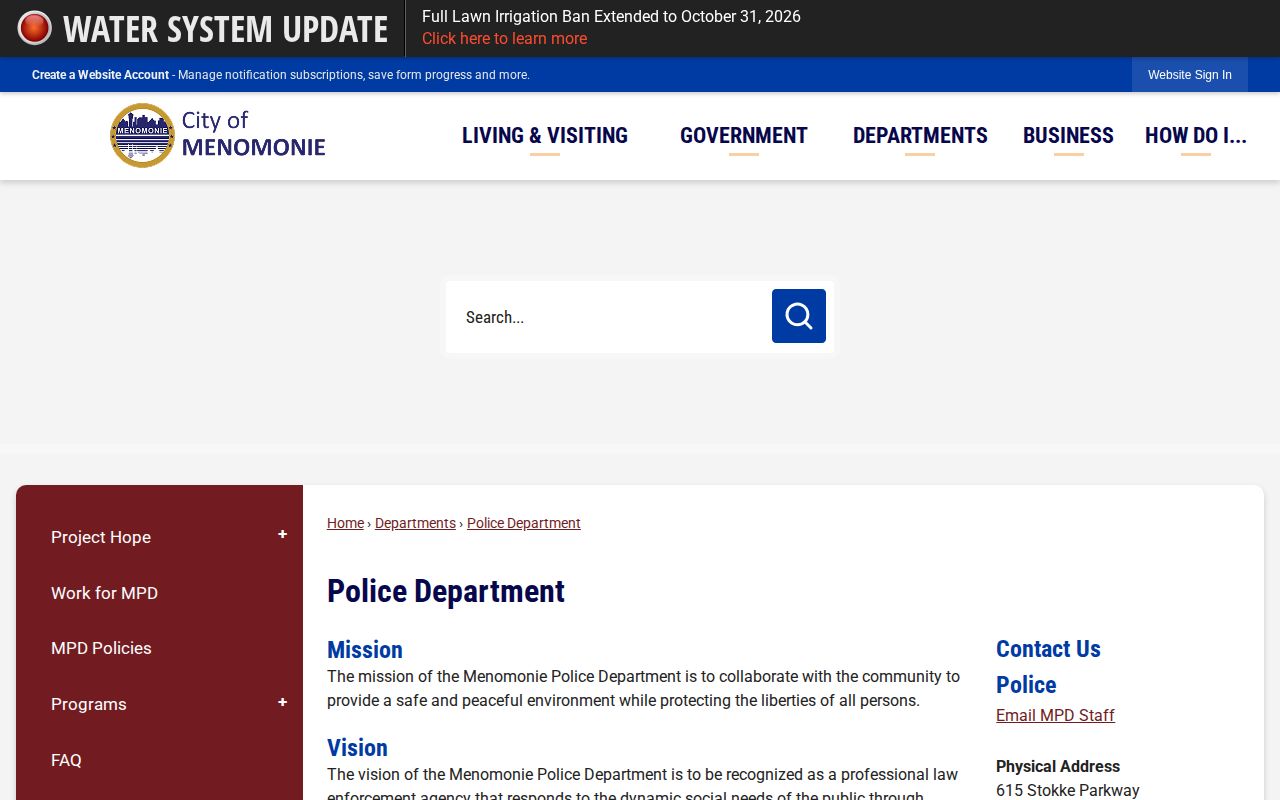Click the red water system alert icon

tap(34, 28)
